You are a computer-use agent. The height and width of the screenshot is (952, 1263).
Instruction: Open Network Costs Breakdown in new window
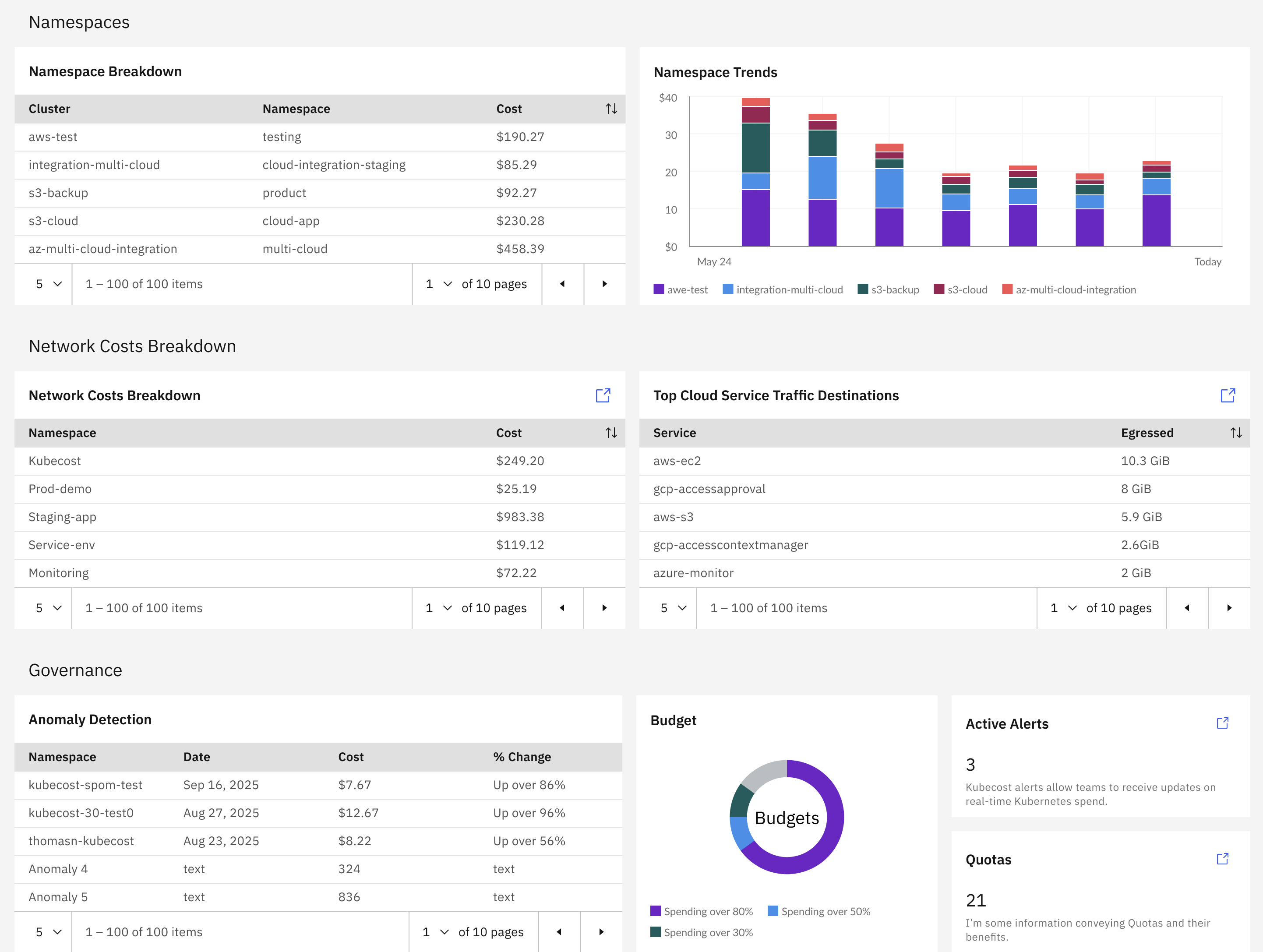pyautogui.click(x=603, y=395)
